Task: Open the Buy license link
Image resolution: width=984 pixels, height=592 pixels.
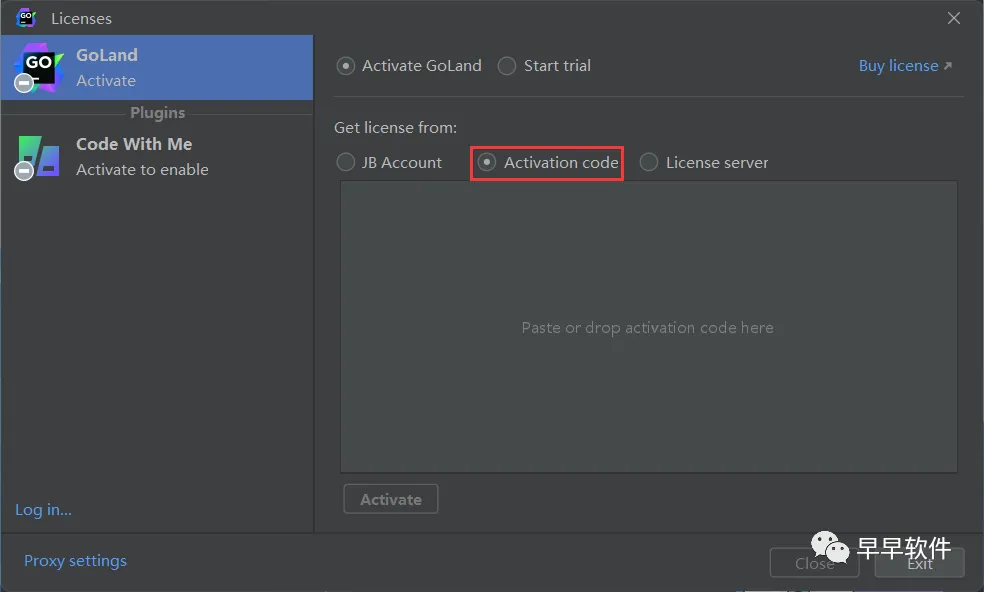Action: [898, 66]
